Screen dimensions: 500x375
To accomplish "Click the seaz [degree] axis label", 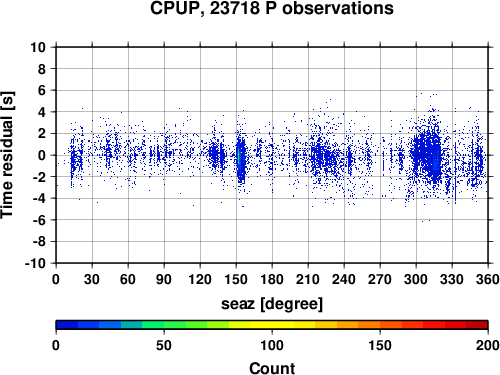I will (272, 304).
